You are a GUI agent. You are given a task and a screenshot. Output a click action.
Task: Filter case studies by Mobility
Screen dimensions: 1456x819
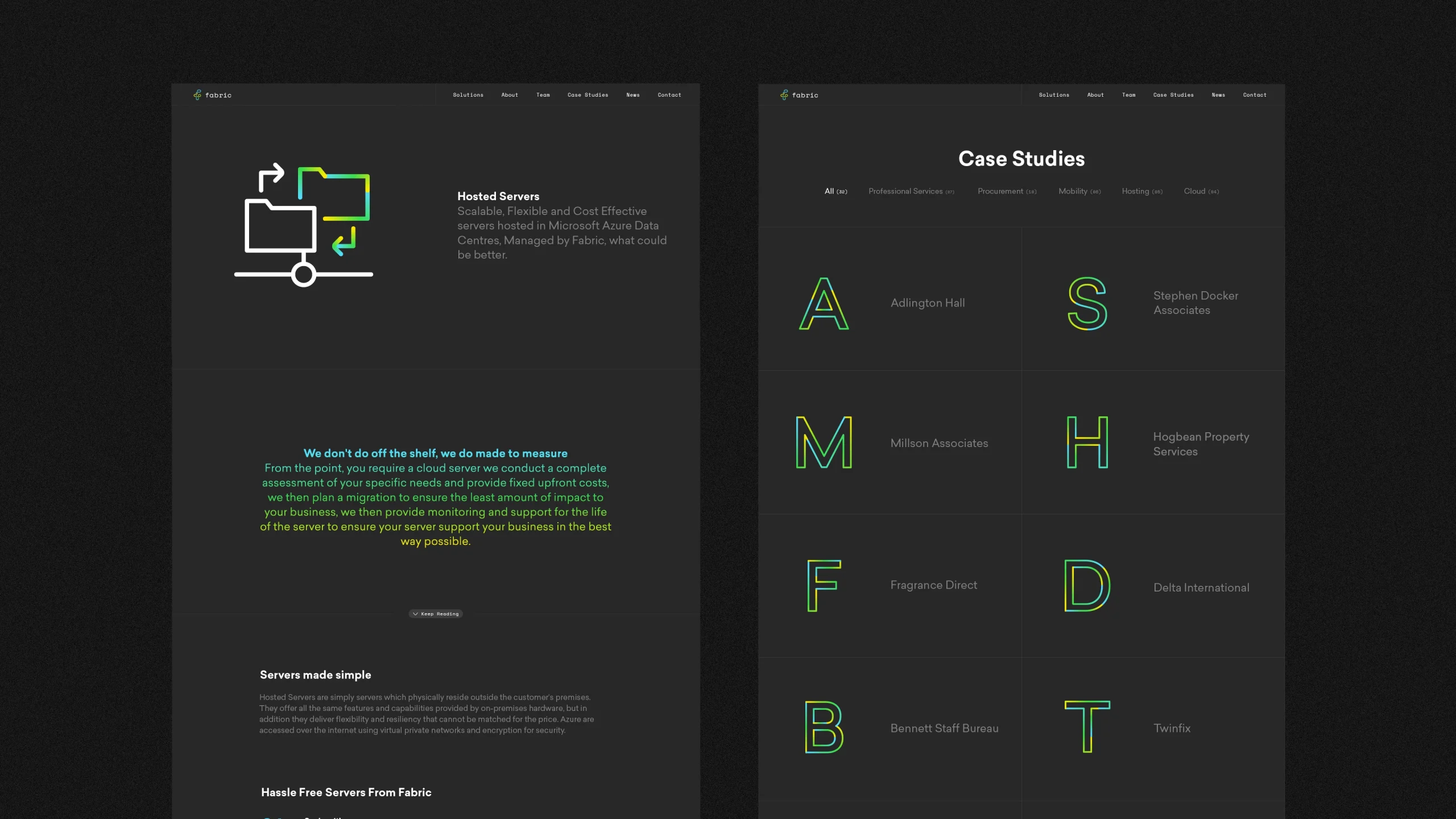tap(1079, 191)
